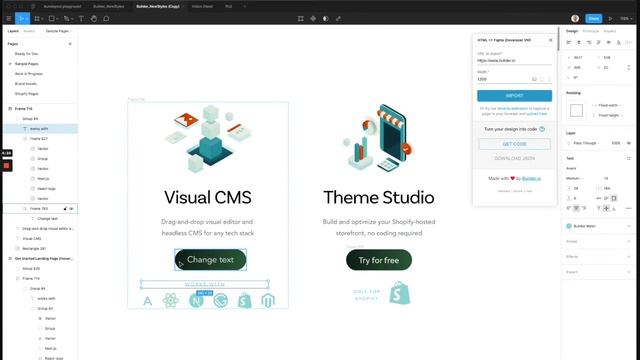Expand the Frame tool dropdown arrow
This screenshot has width=640, height=360.
coord(42,19)
